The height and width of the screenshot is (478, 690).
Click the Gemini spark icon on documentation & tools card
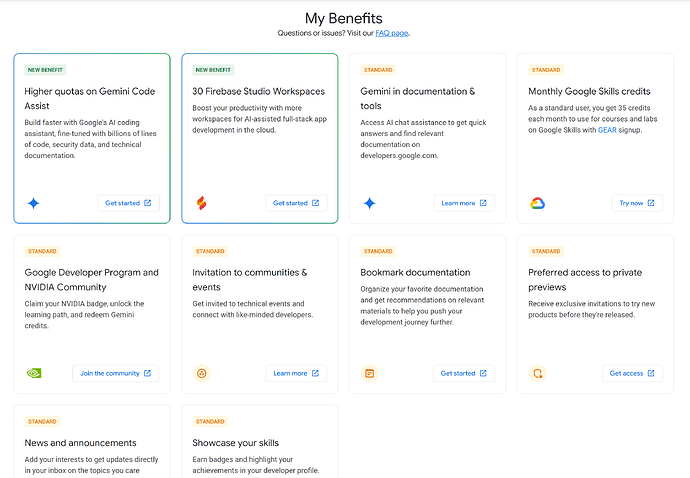tap(370, 203)
